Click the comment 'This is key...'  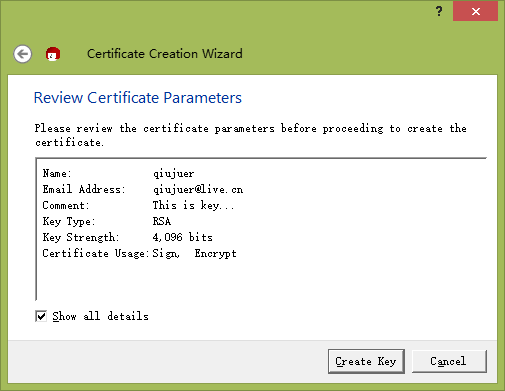[193, 205]
